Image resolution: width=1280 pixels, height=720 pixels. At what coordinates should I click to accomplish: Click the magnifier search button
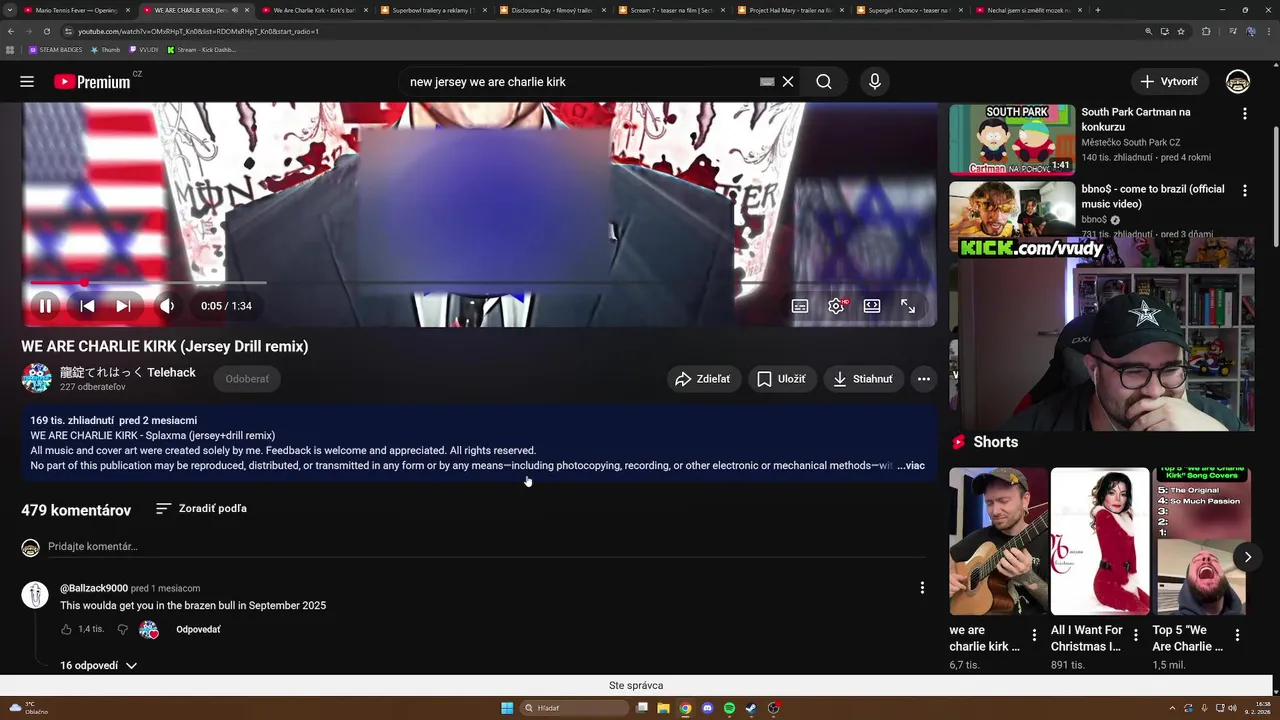[824, 82]
